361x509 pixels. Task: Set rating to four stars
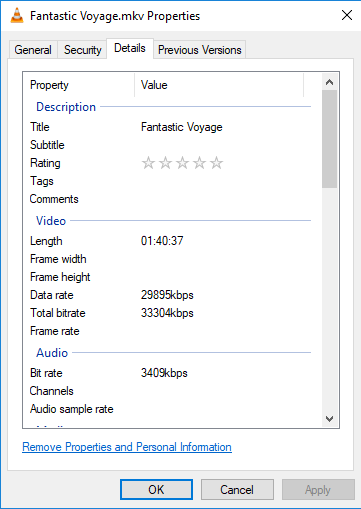click(199, 163)
